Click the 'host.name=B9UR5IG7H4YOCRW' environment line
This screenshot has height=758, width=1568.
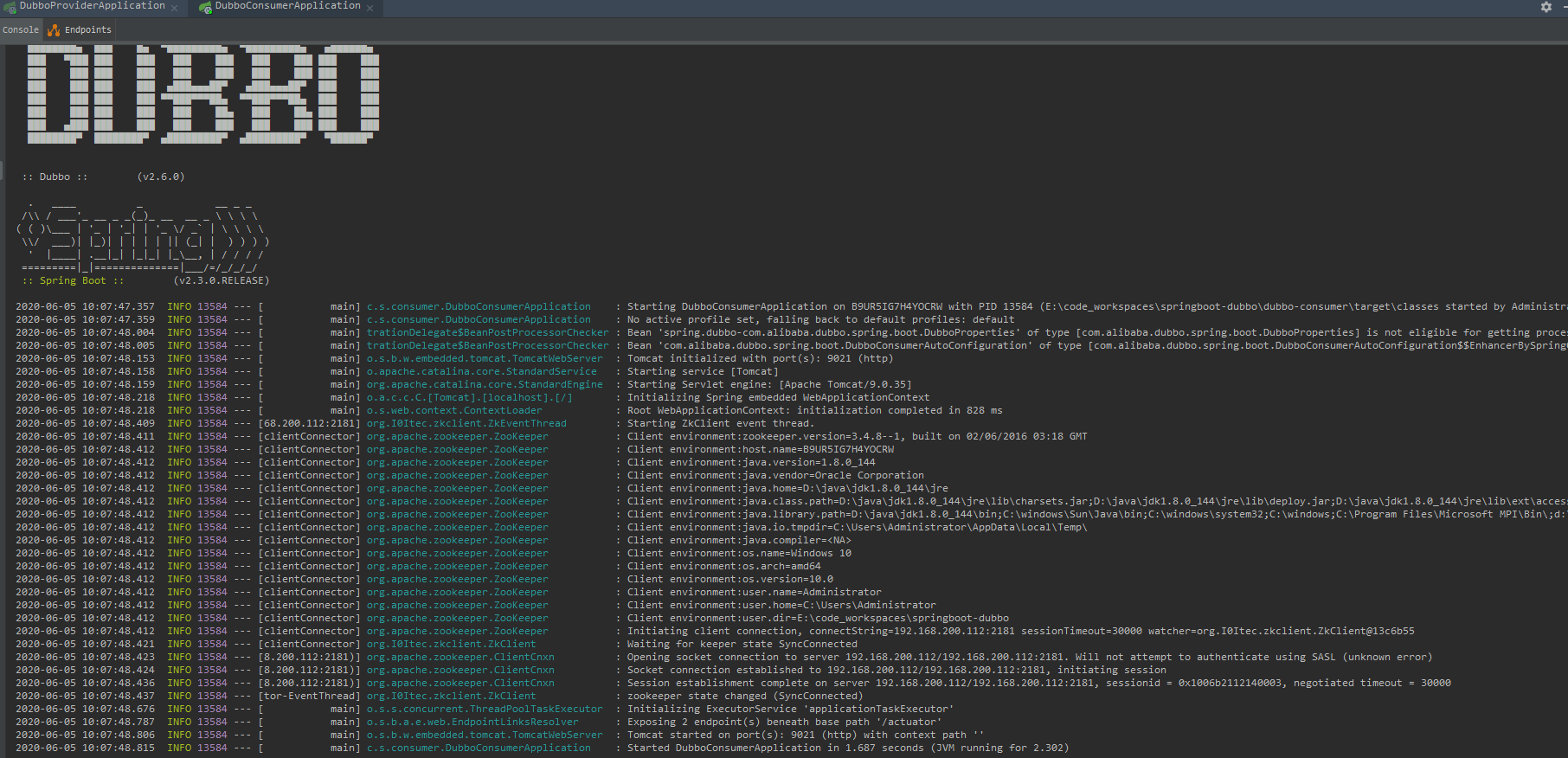[761, 449]
